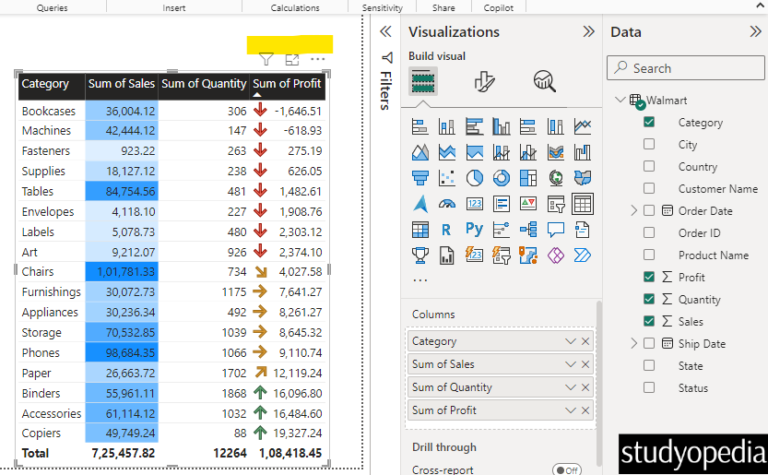This screenshot has width=768, height=475.
Task: Check the State field checkbox
Action: click(649, 365)
